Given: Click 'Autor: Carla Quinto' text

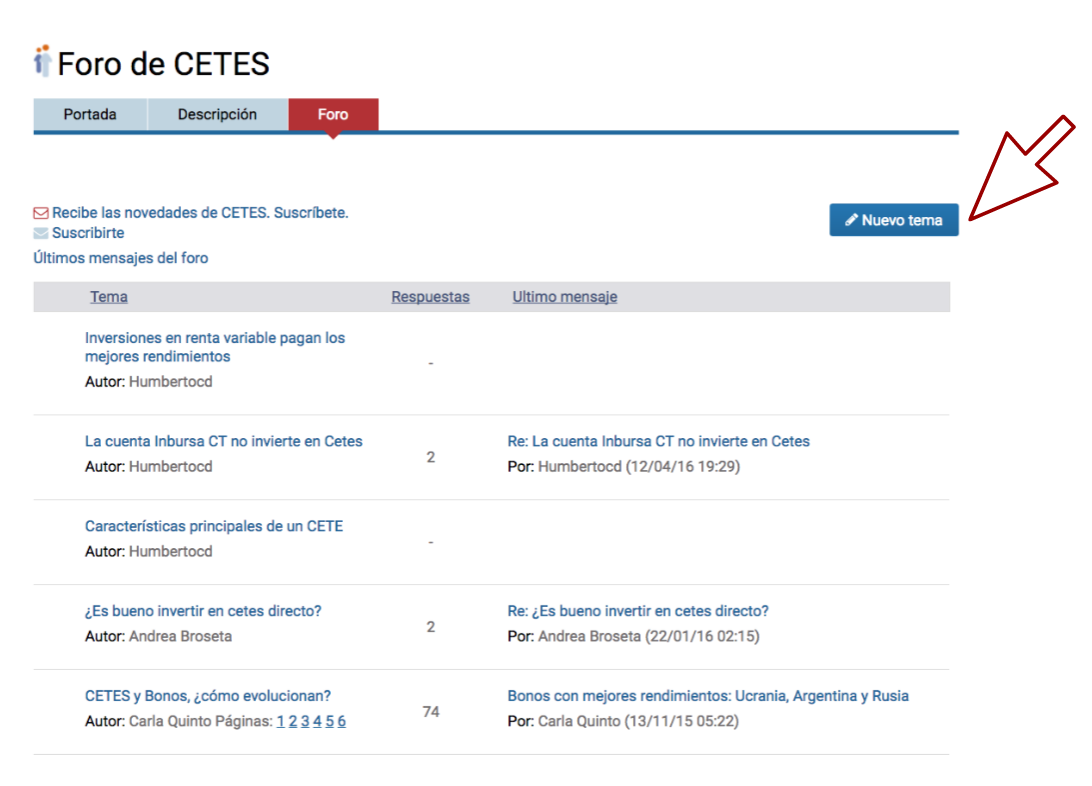Looking at the screenshot, I should 148,721.
